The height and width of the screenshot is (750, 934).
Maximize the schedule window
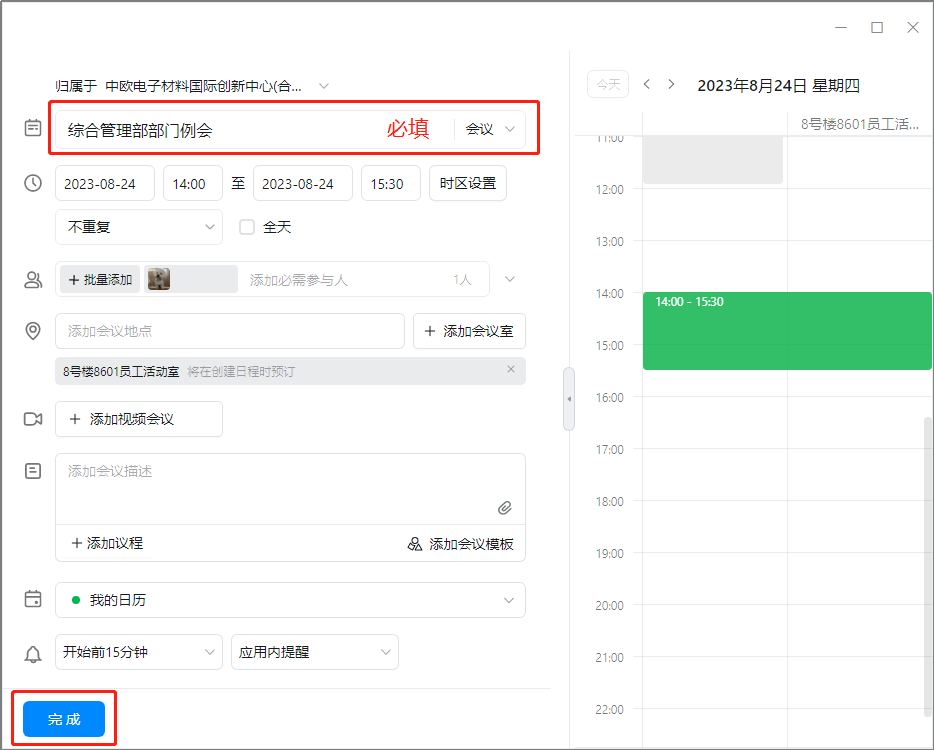(877, 28)
